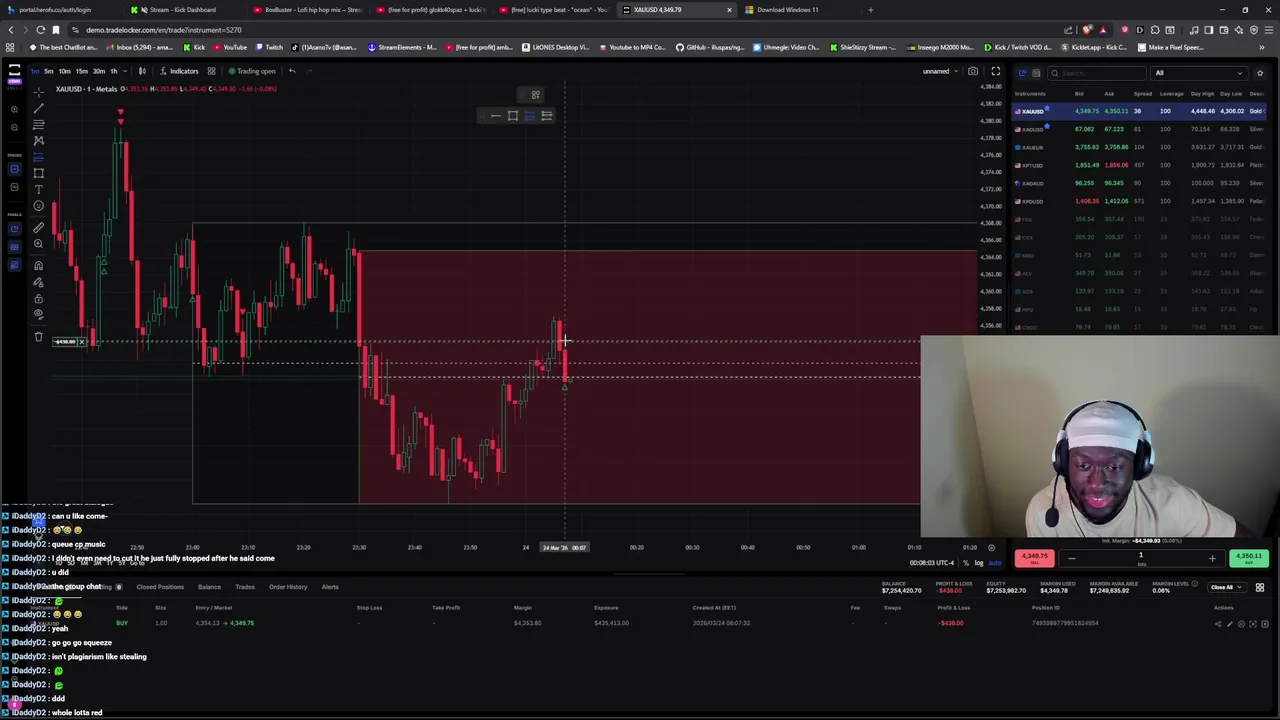Screen dimensions: 1280x720
Task: Switch chart to 30m timeframe
Action: tap(99, 71)
